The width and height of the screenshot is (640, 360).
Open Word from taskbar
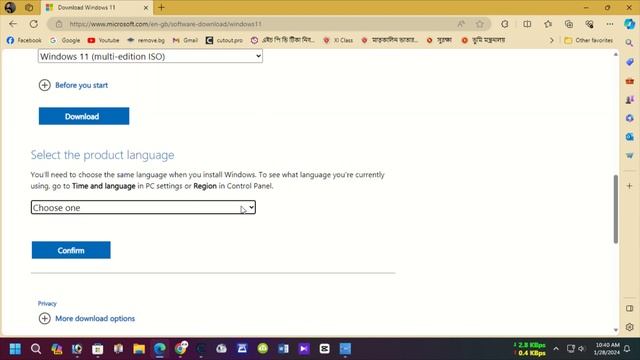tap(283, 349)
